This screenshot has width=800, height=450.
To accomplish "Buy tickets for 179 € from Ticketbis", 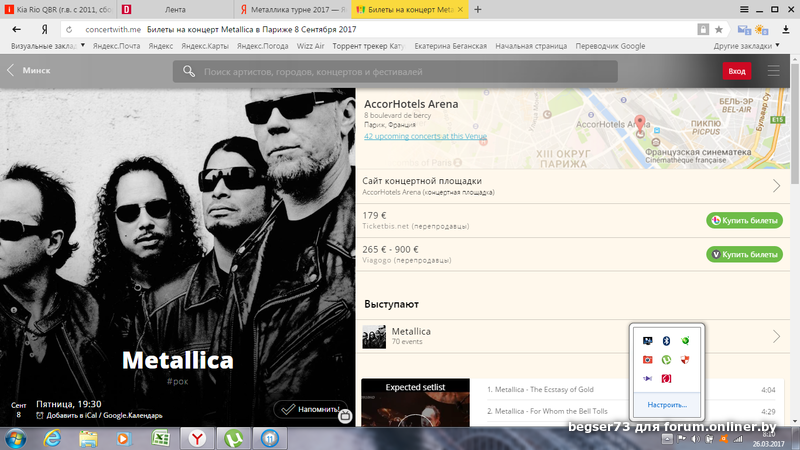I will tap(744, 220).
